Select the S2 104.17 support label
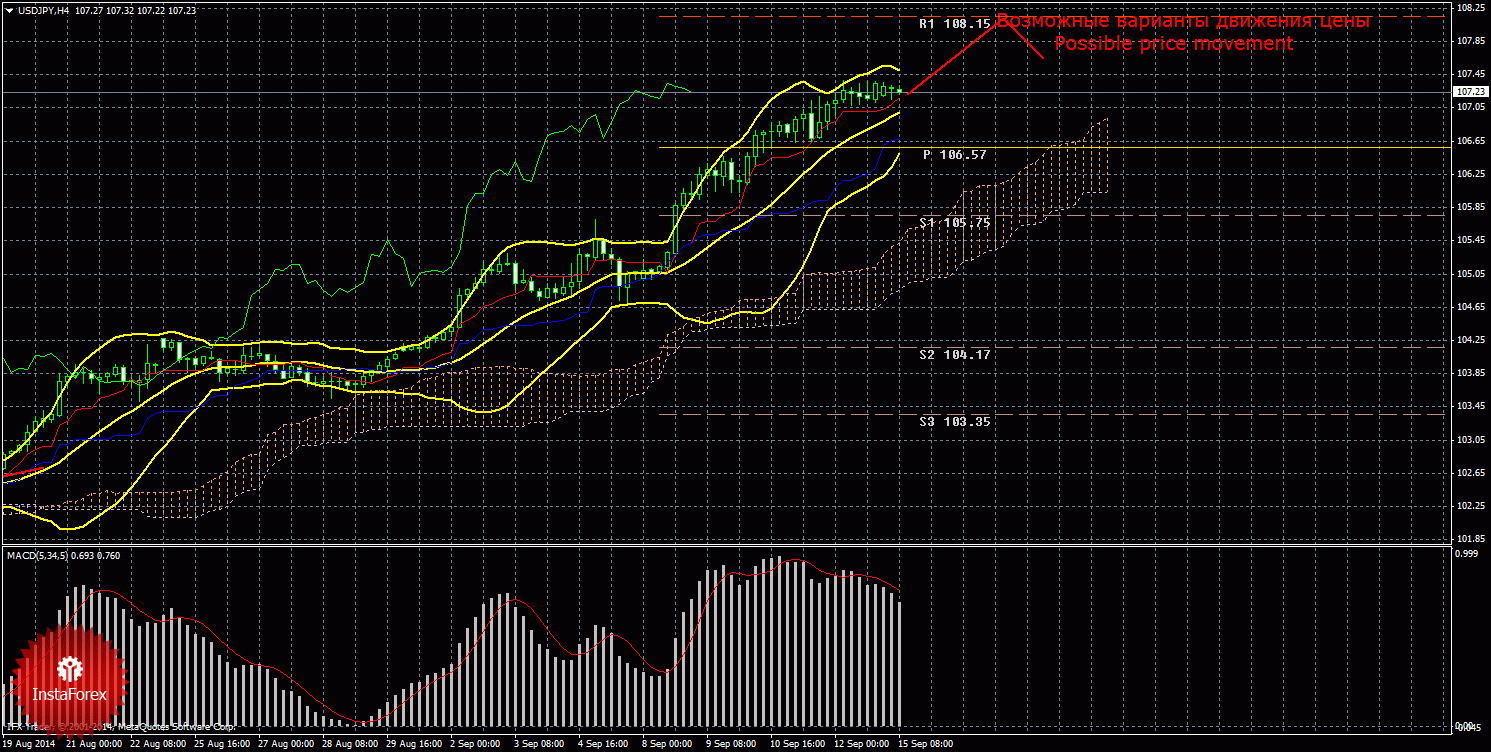 pos(955,354)
